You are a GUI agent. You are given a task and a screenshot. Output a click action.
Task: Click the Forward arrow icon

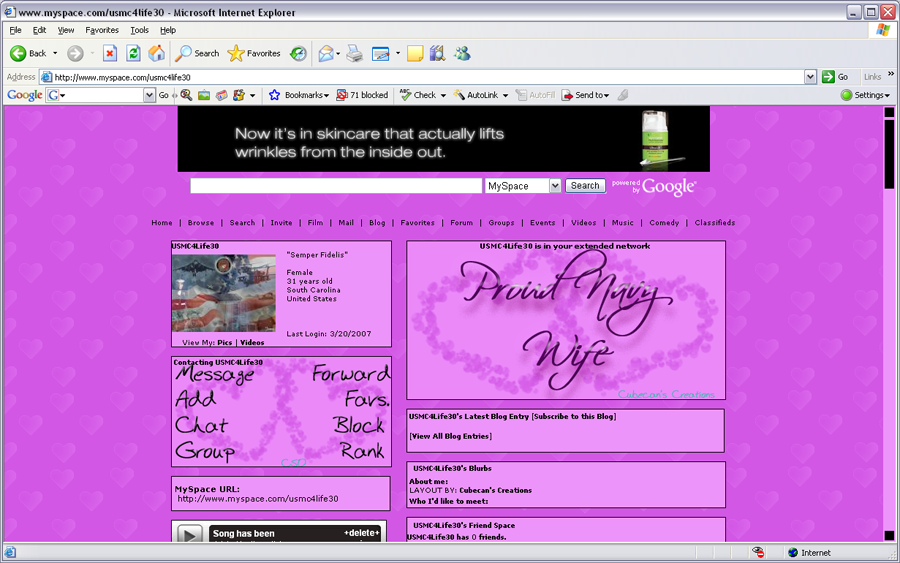pos(75,53)
